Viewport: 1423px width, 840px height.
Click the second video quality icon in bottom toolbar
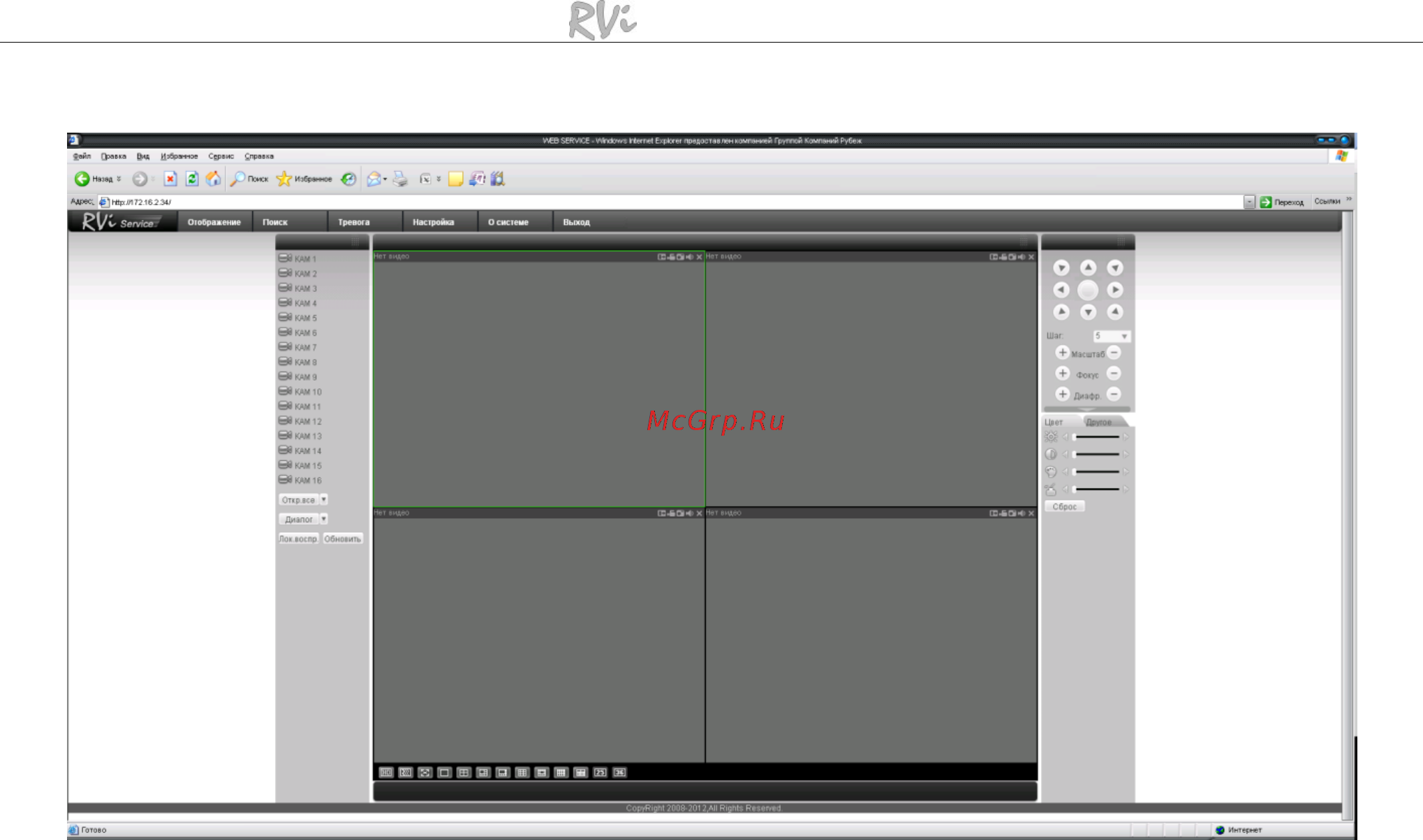point(406,772)
